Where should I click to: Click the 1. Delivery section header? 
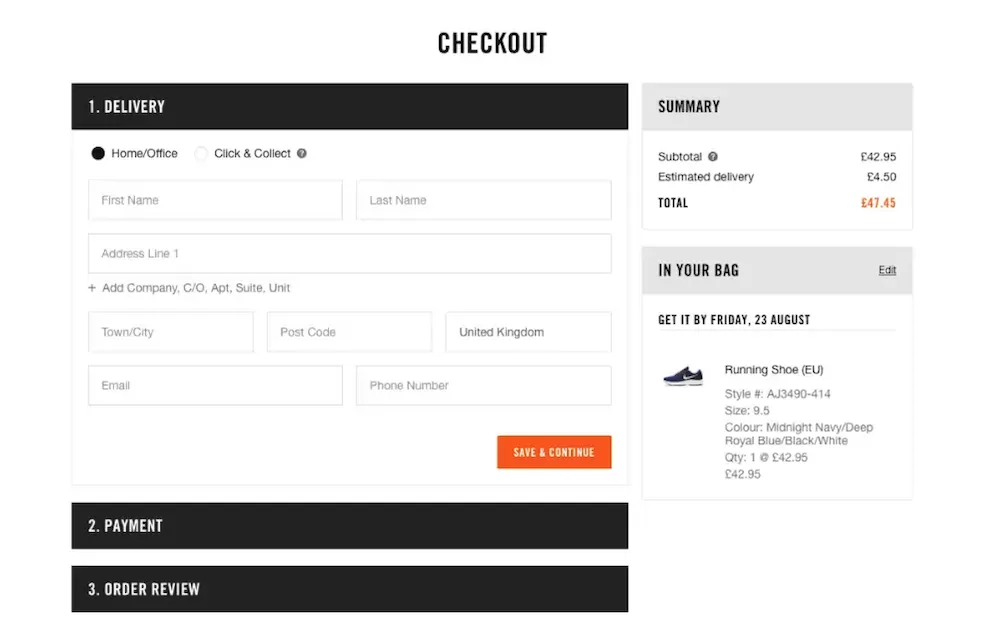pyautogui.click(x=349, y=107)
